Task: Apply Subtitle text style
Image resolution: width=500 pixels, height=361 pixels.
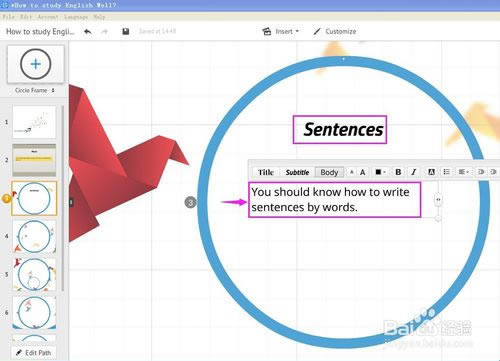Action: [297, 172]
